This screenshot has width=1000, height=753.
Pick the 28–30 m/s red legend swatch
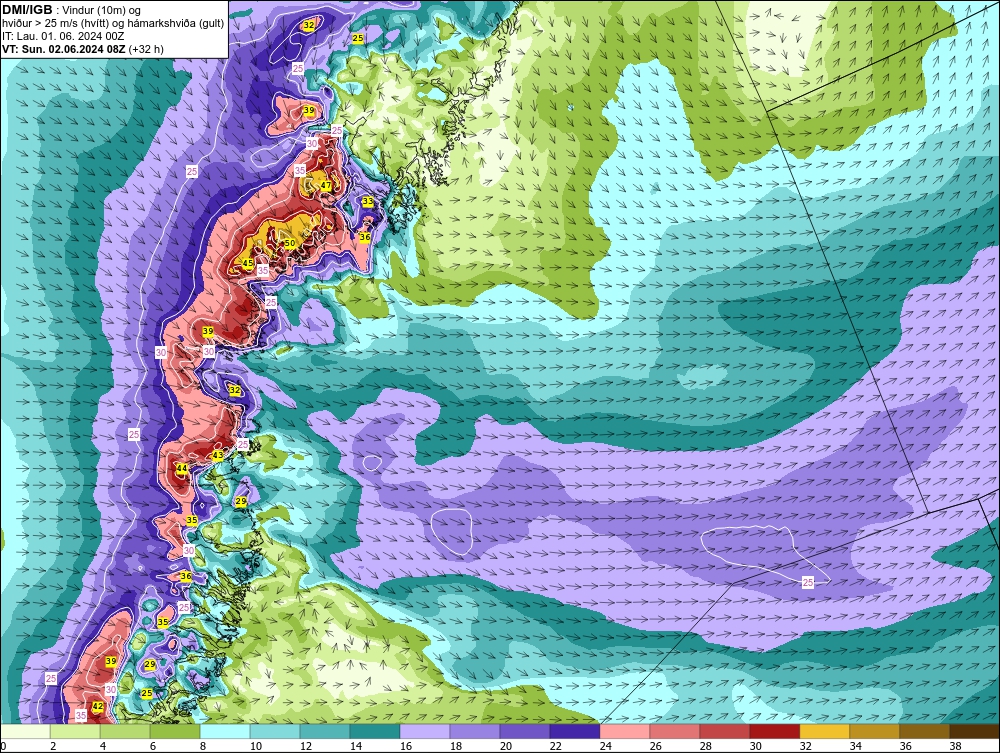[x=724, y=731]
